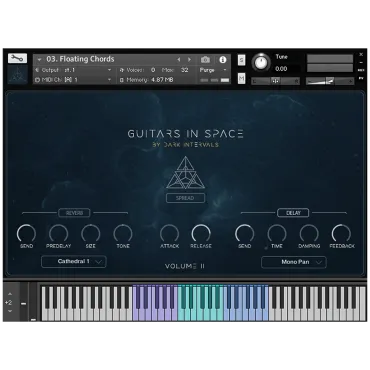Open the Output st.1 dropdown
Viewport: 370px width, 370px height.
tap(74, 70)
